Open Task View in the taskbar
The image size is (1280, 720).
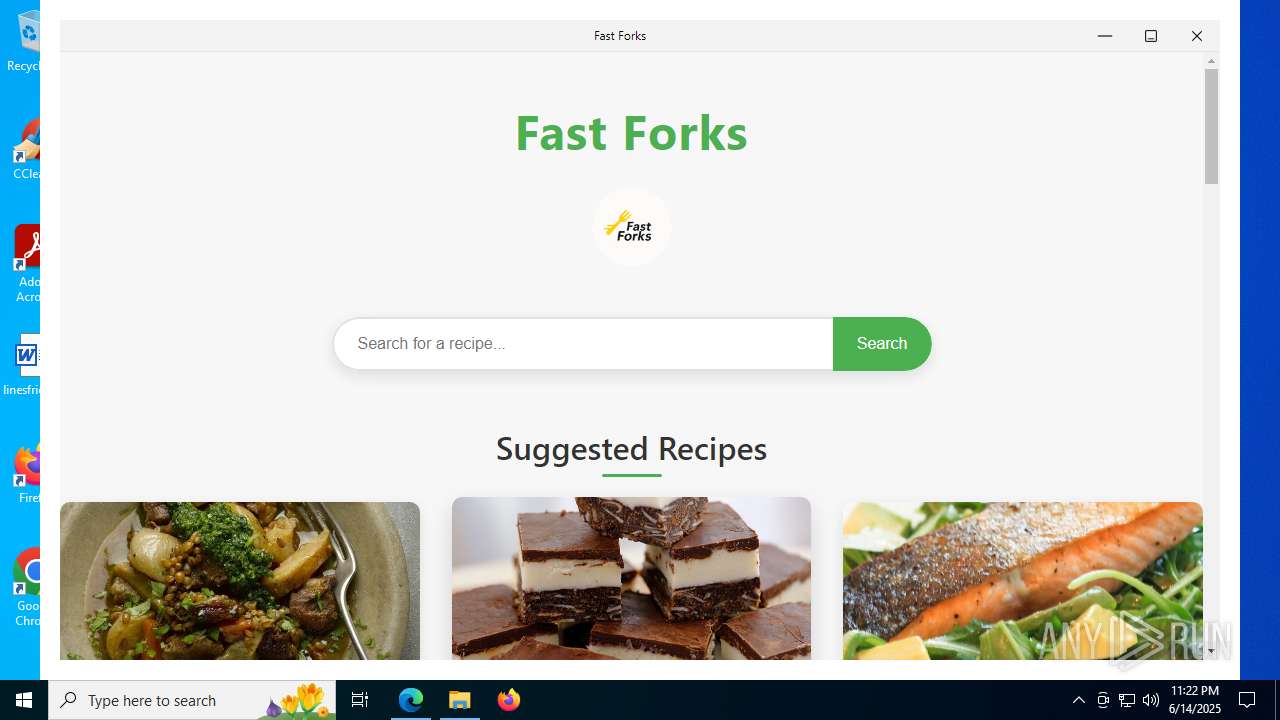point(360,700)
